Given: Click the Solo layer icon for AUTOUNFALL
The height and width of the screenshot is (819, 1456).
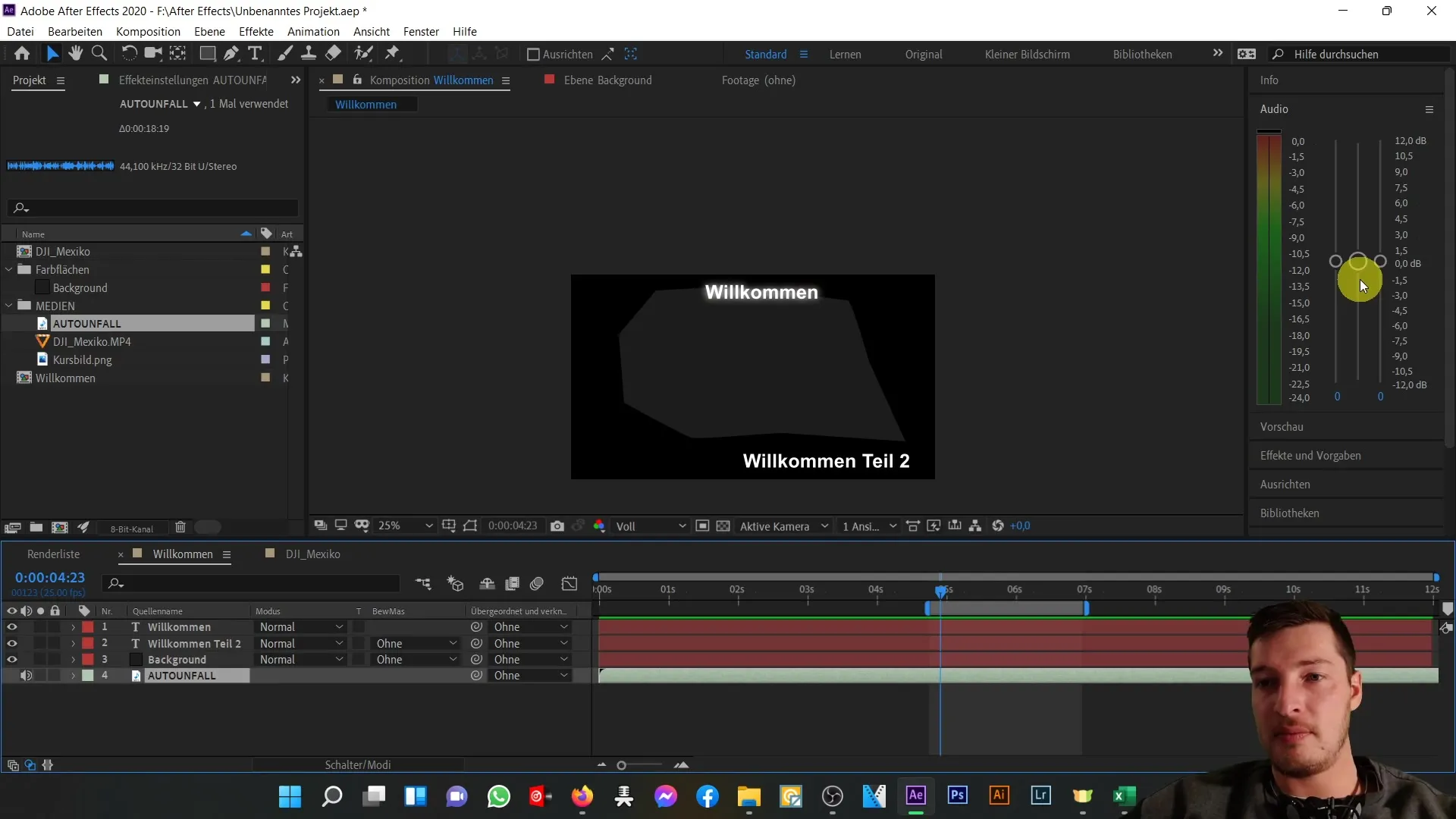Looking at the screenshot, I should coord(40,675).
